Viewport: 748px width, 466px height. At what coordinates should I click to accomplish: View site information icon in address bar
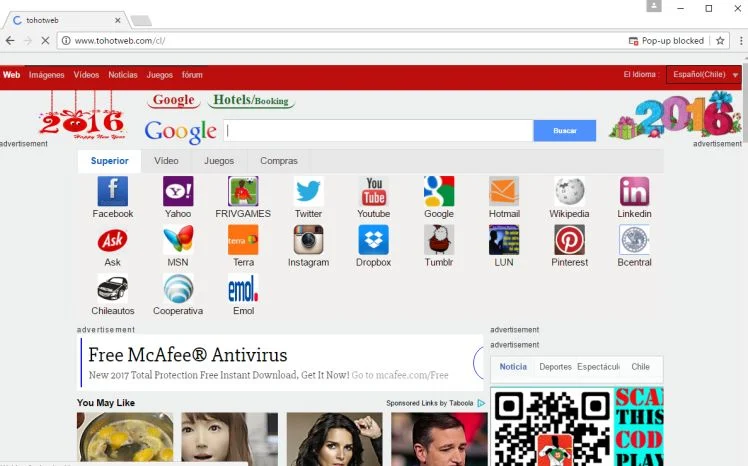66,41
